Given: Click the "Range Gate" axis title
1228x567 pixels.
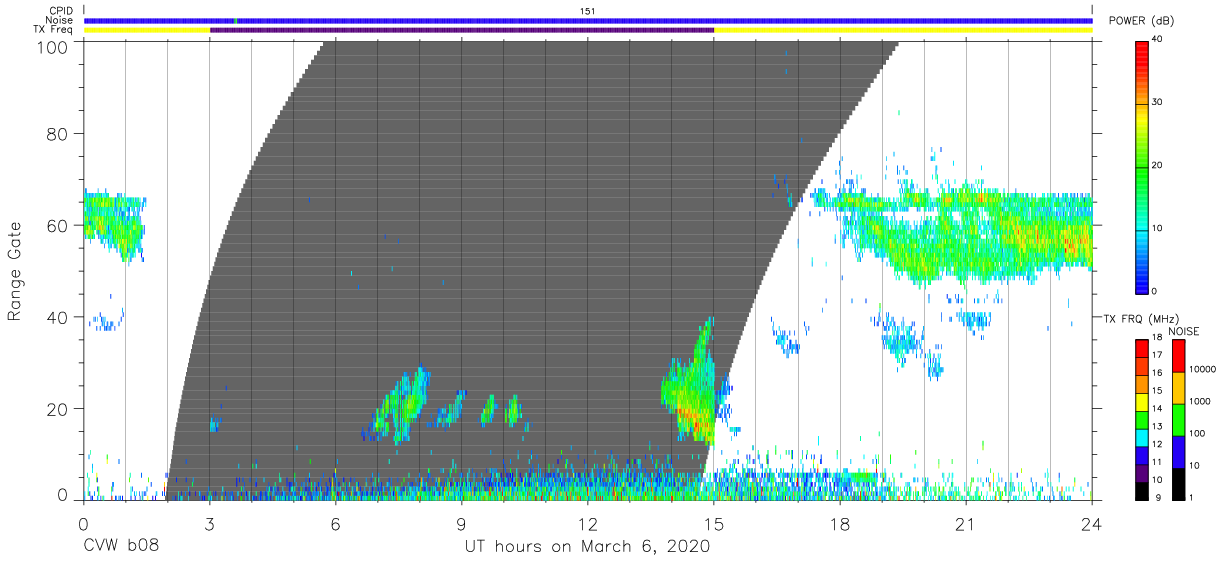Looking at the screenshot, I should tap(15, 272).
